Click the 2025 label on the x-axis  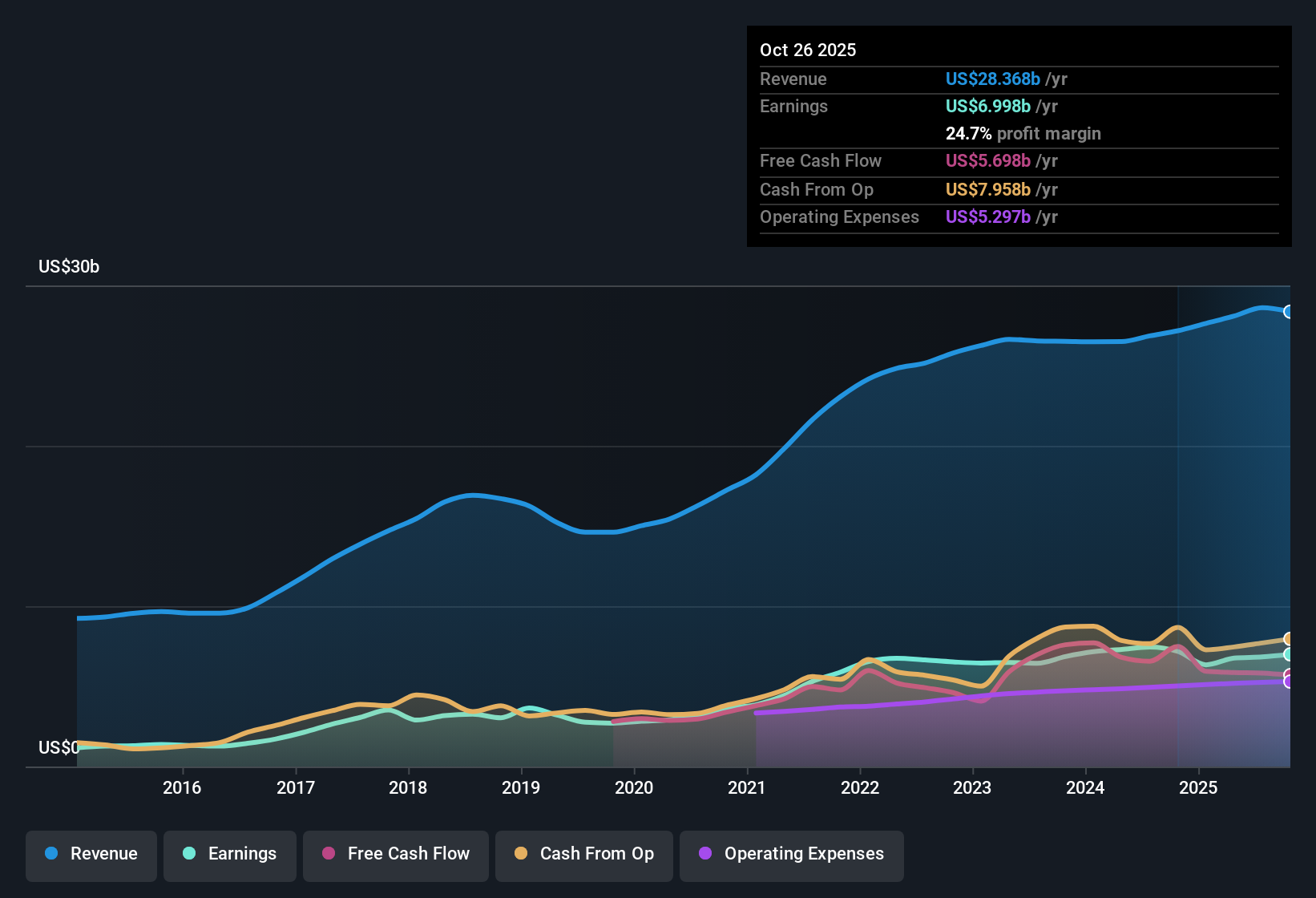(1199, 788)
